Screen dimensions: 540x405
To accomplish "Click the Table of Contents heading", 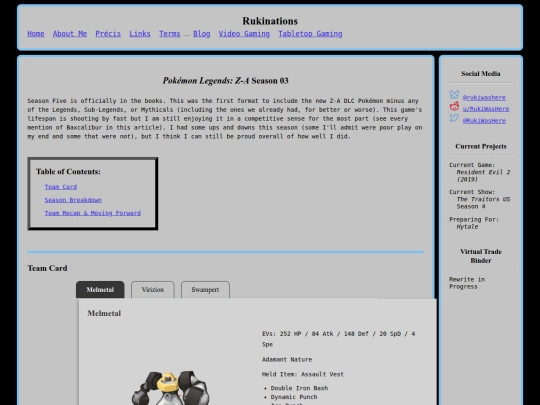I will [68, 172].
